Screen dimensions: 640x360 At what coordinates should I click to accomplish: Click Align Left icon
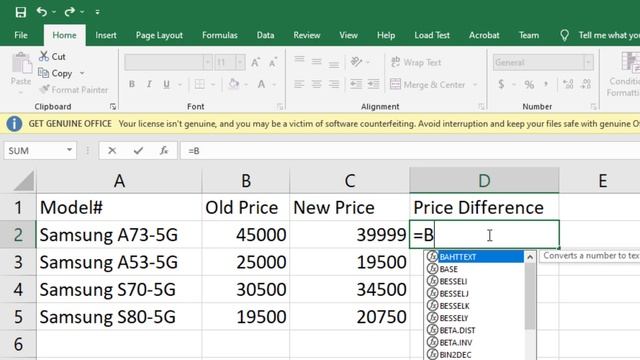[x=299, y=84]
